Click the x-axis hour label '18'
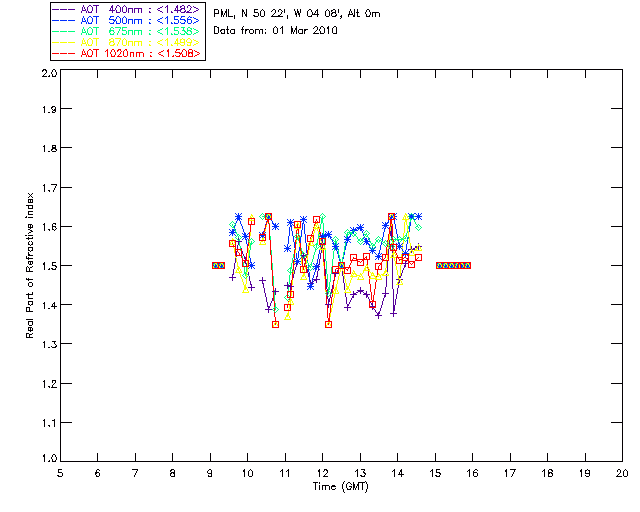This screenshot has height=512, width=640. (x=547, y=473)
